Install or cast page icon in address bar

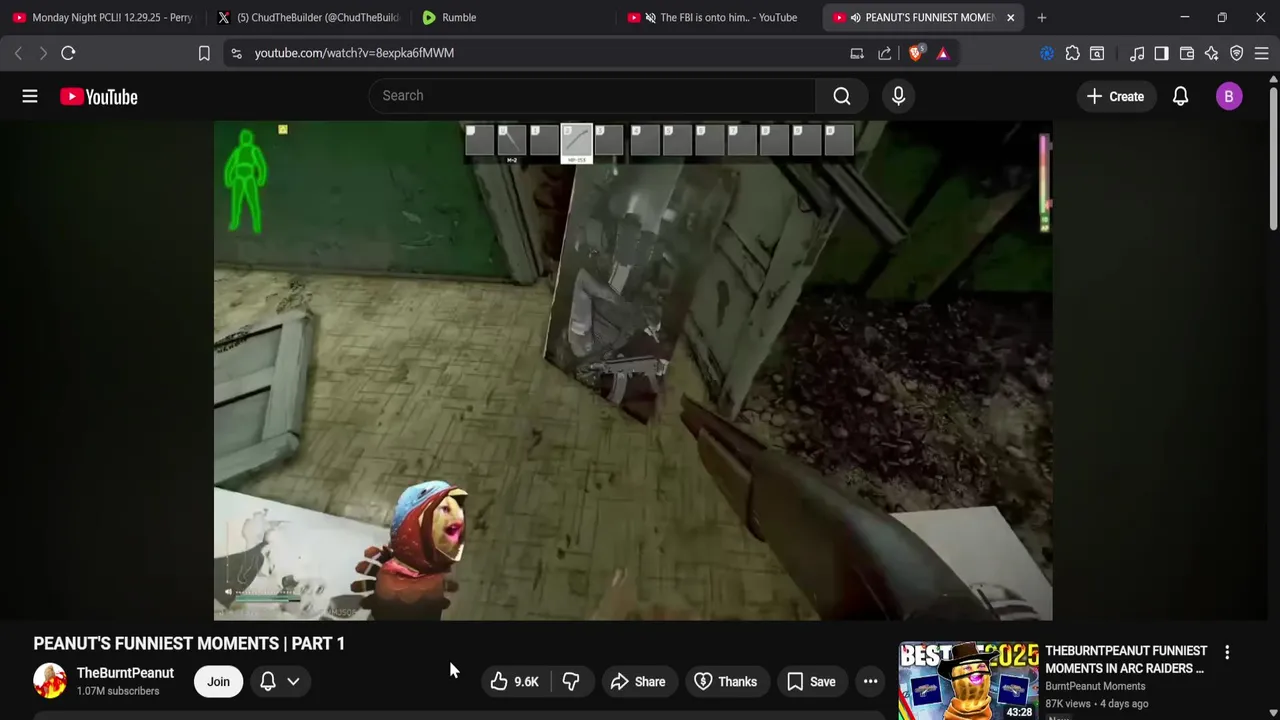click(857, 53)
